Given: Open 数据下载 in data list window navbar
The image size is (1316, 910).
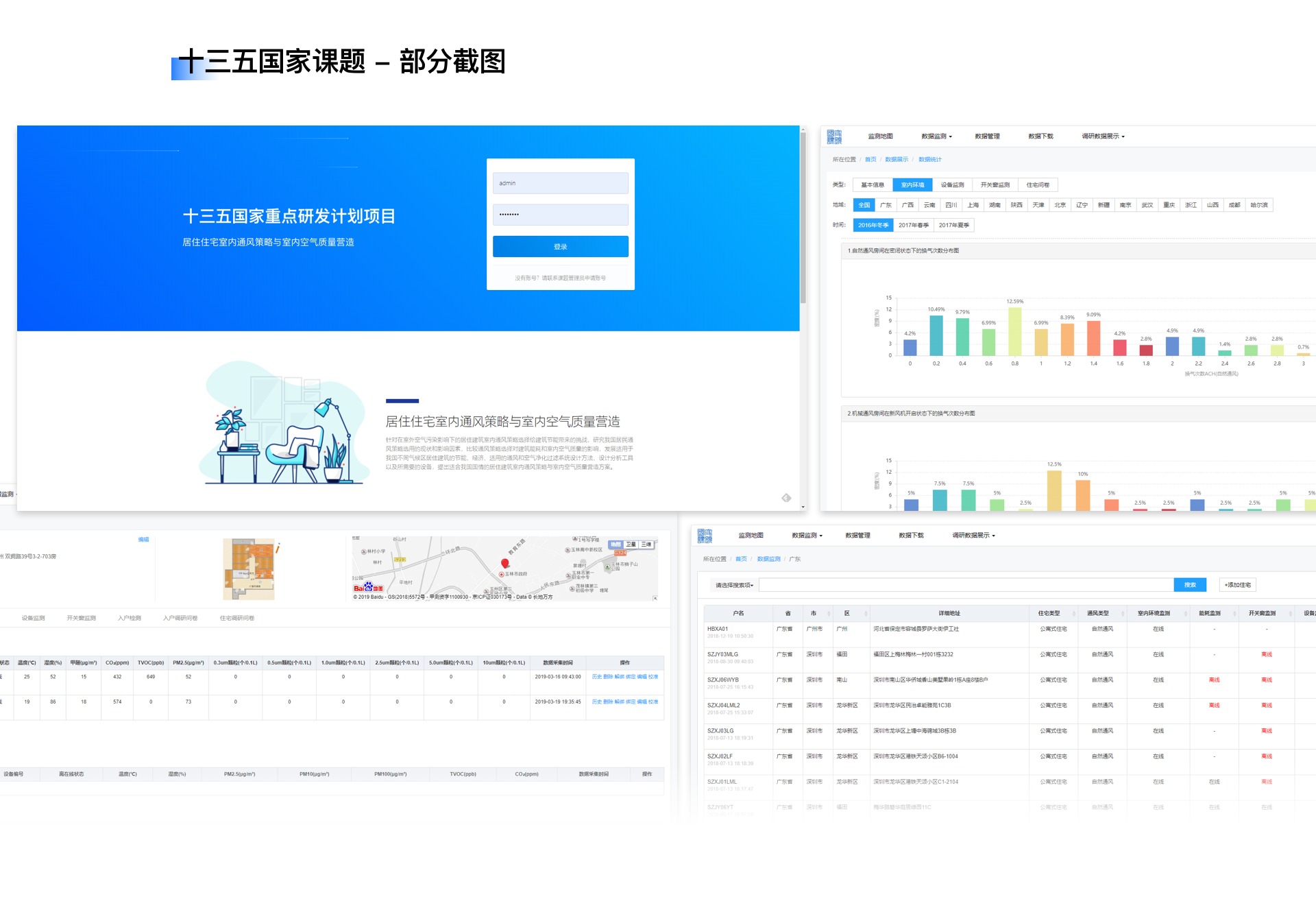Looking at the screenshot, I should (x=911, y=536).
